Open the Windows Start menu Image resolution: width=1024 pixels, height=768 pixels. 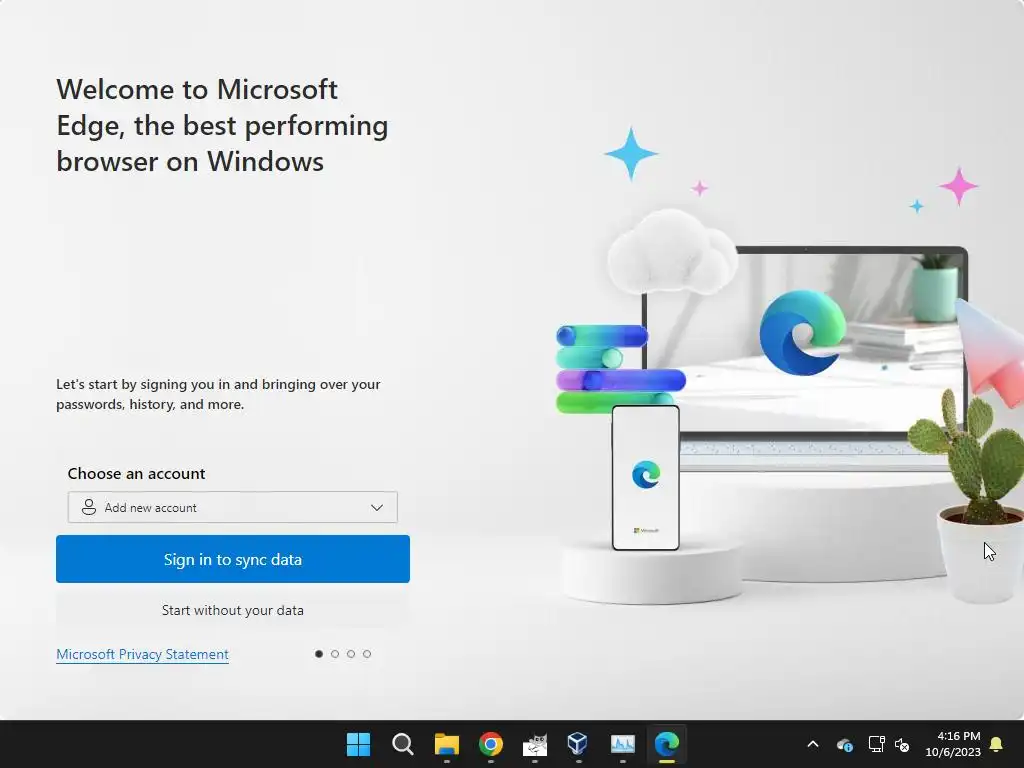pos(359,744)
